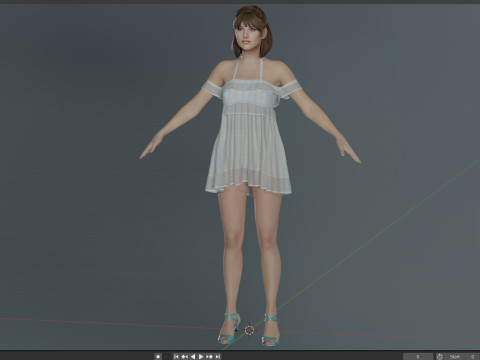Jump to the first frame
480x360 pixels.
(176, 357)
